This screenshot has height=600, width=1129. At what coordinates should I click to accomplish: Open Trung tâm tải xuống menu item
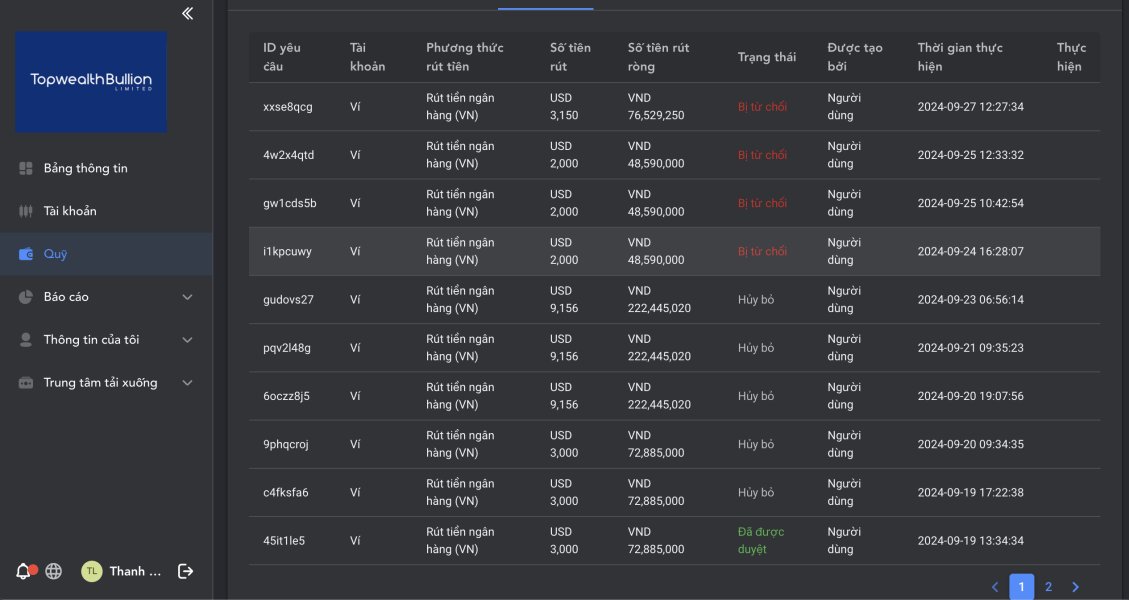tap(100, 383)
